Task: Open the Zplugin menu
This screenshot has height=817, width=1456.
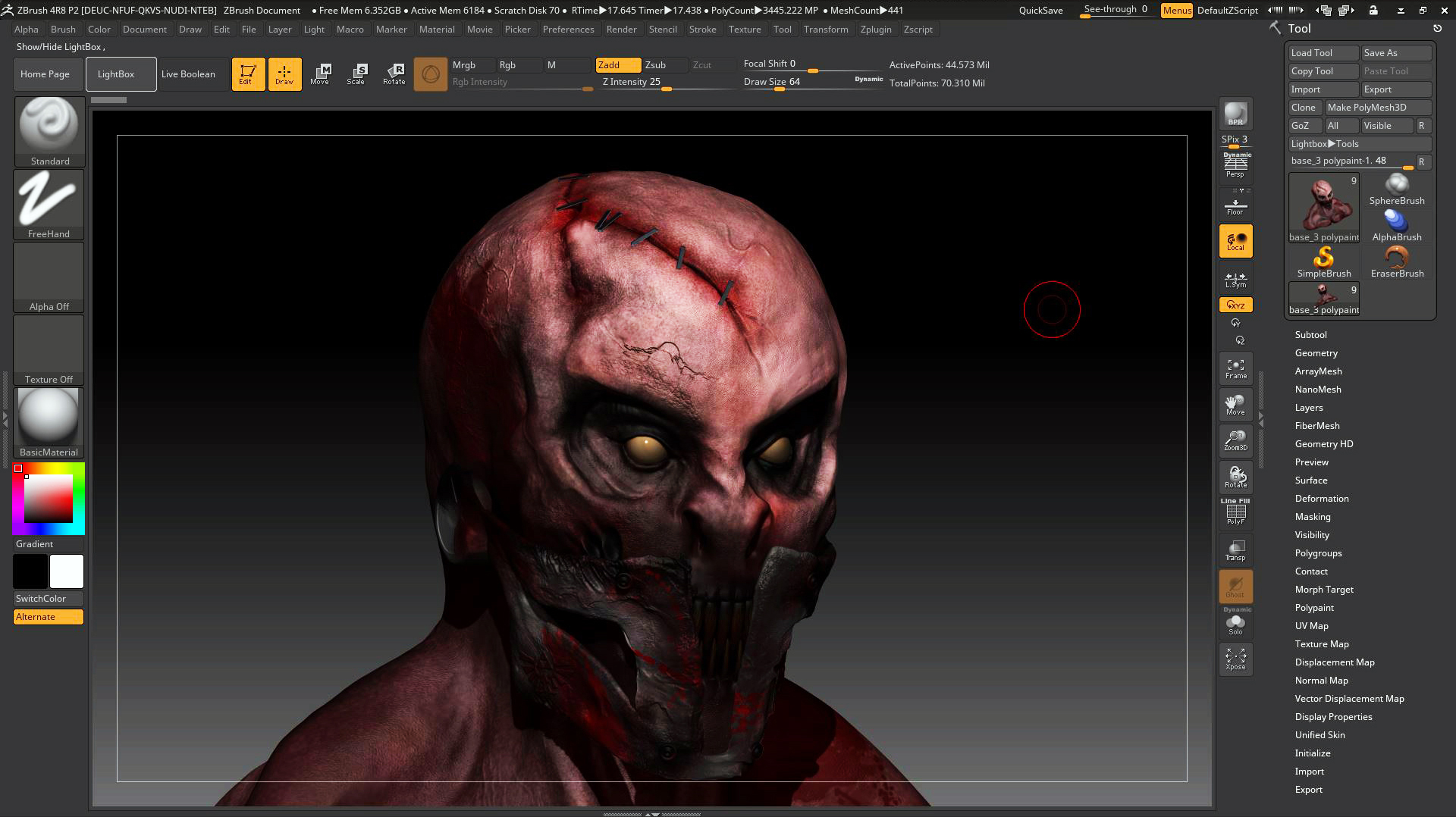Action: [x=875, y=30]
